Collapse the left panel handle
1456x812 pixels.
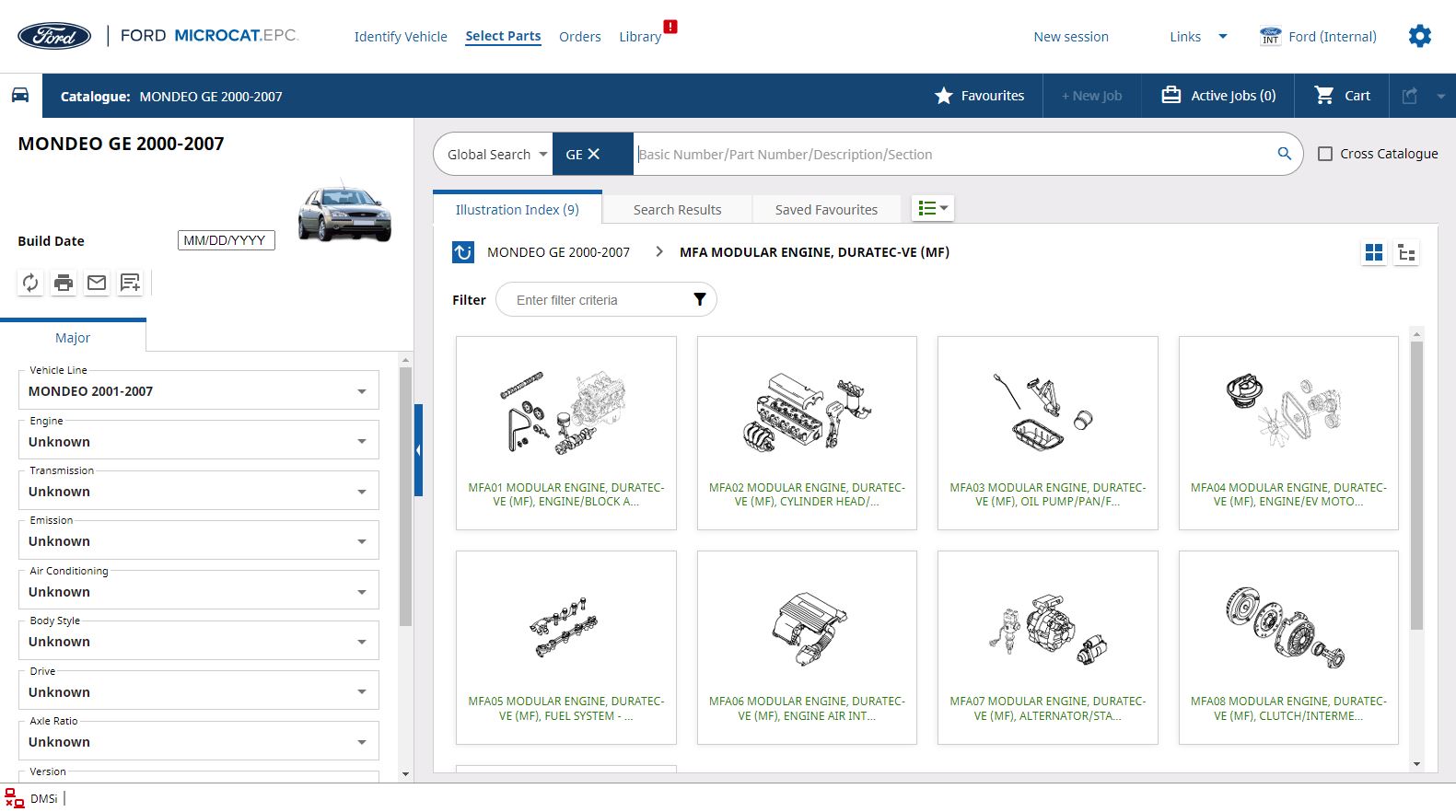point(418,450)
